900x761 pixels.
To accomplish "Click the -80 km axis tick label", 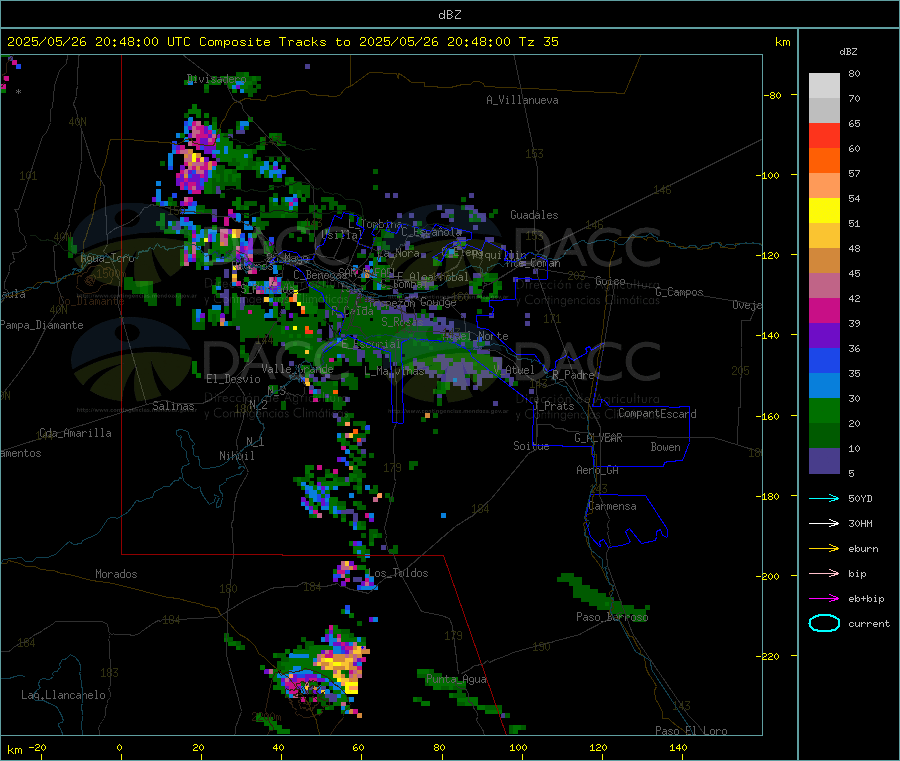I will click(773, 95).
